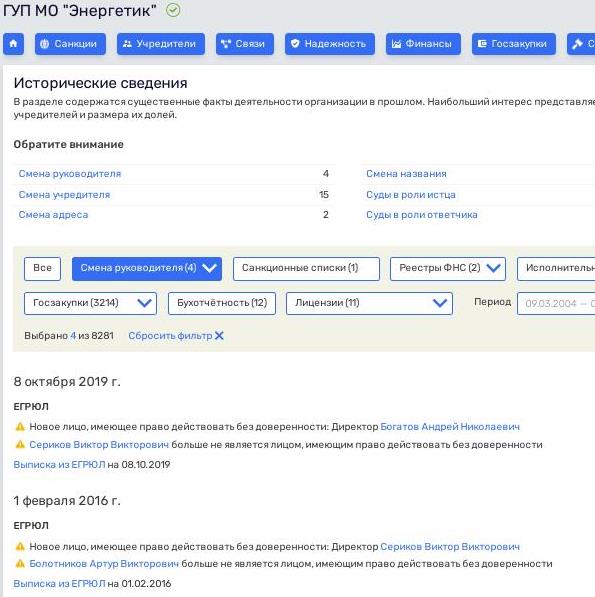Click the count 4 next to Смена руководителя
Screen dimensions: 595x597
[326, 174]
